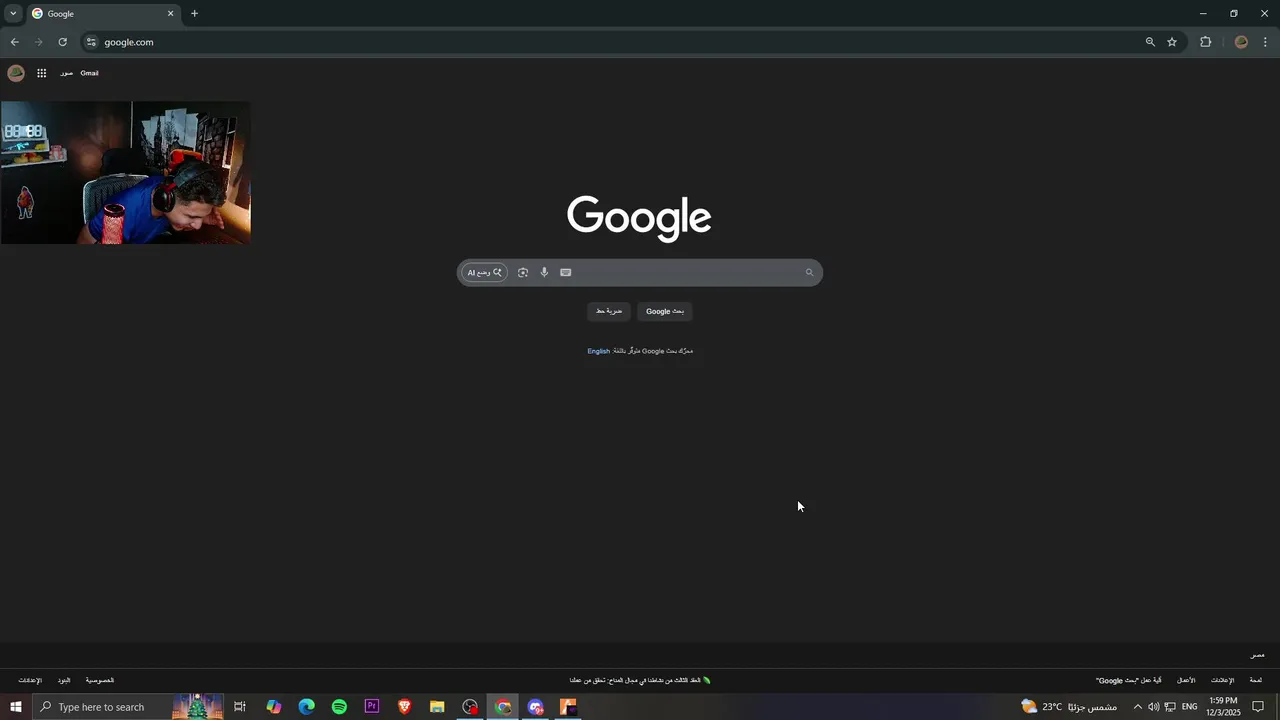Open the zoom indicator in the address bar

[x=1150, y=42]
